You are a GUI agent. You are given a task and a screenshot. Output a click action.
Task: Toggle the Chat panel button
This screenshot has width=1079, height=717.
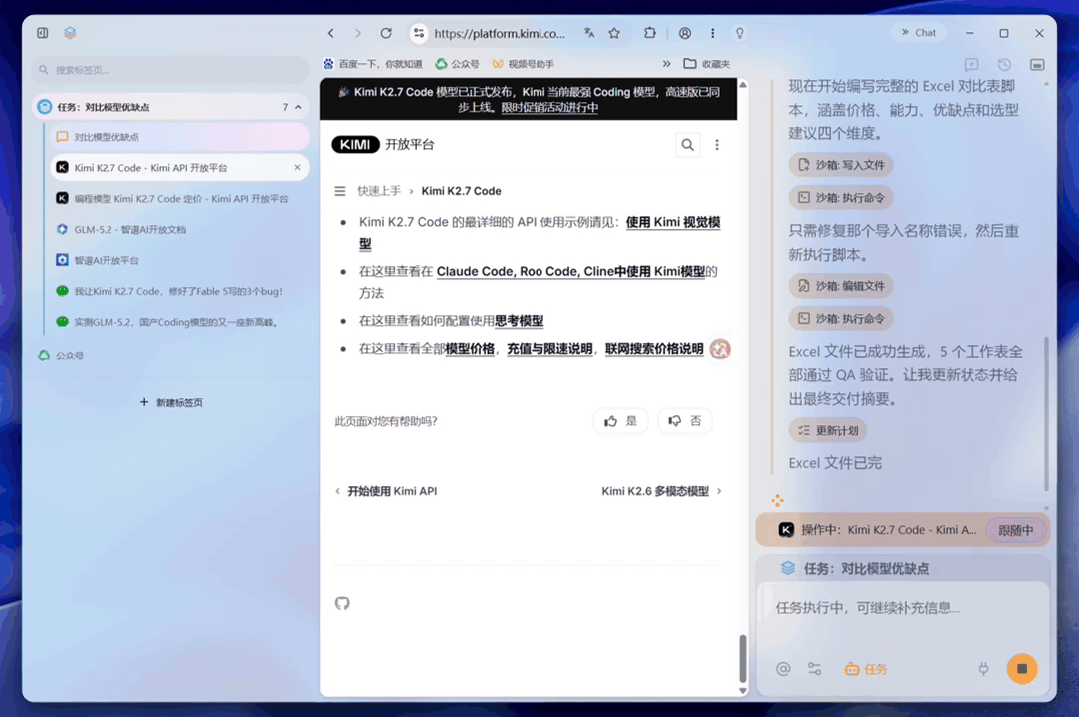pos(919,32)
